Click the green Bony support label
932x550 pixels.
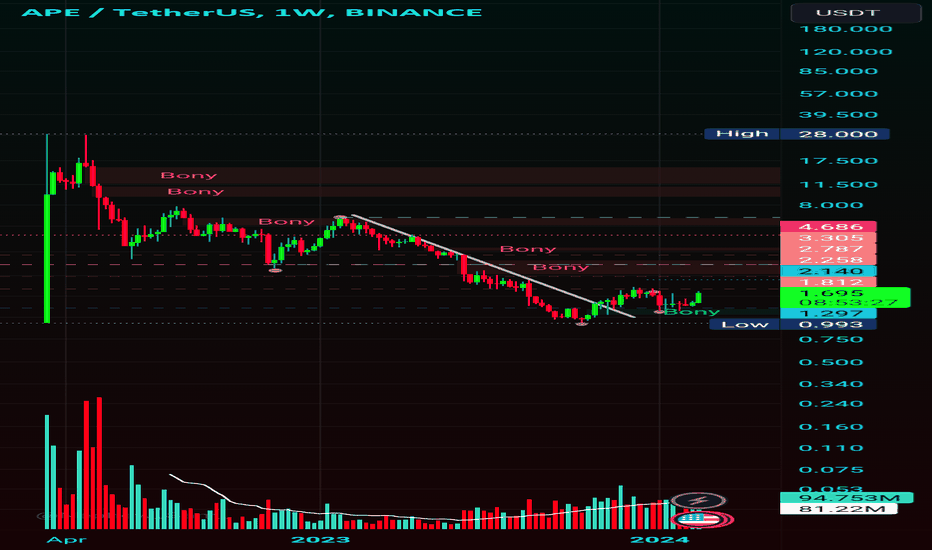[x=692, y=312]
